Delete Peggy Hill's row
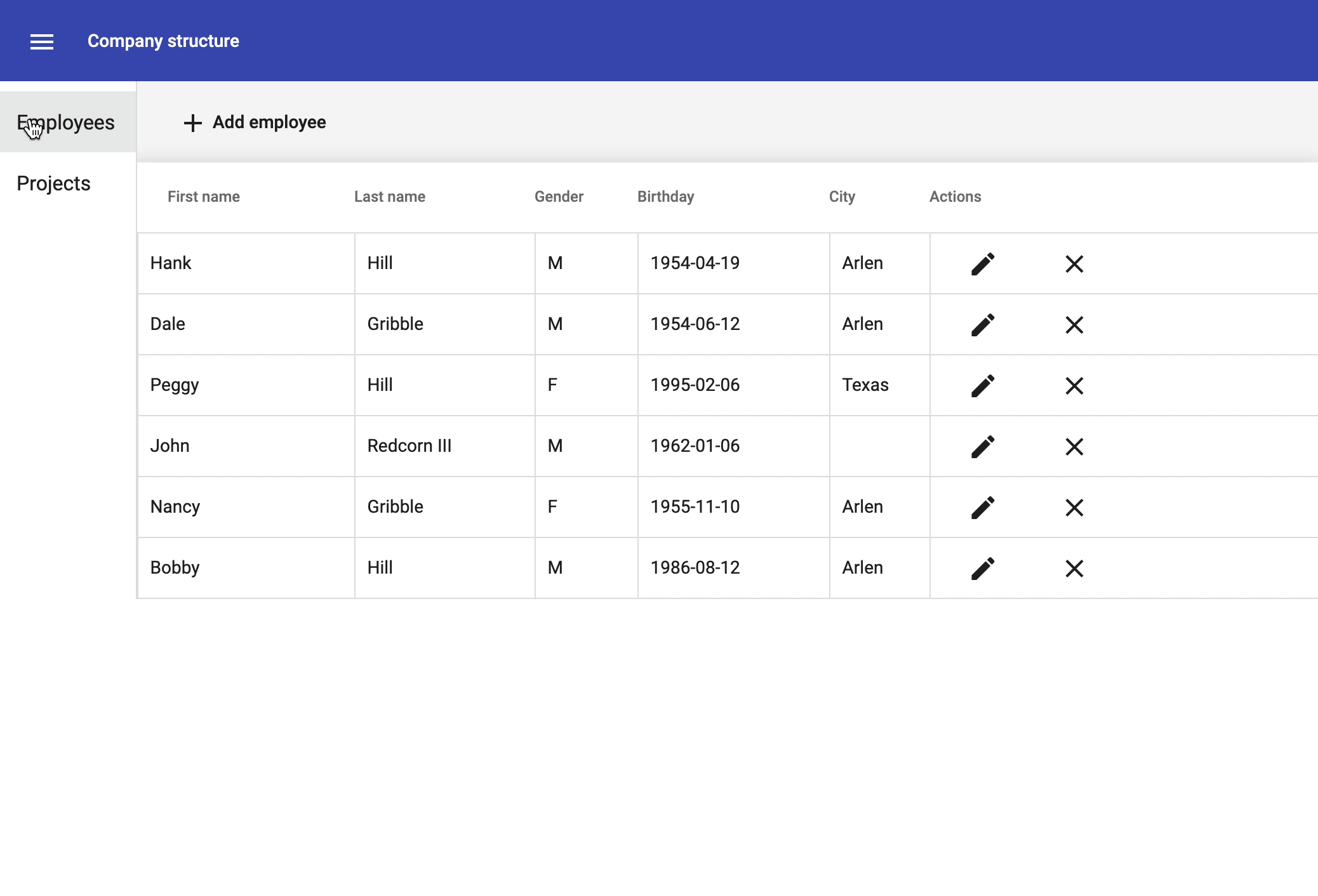1318x896 pixels. 1074,386
